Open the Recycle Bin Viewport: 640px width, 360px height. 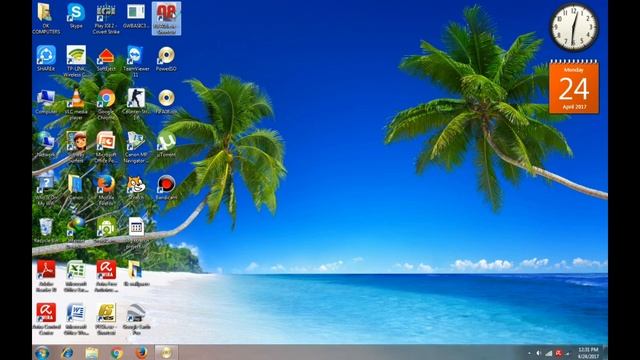[46, 231]
